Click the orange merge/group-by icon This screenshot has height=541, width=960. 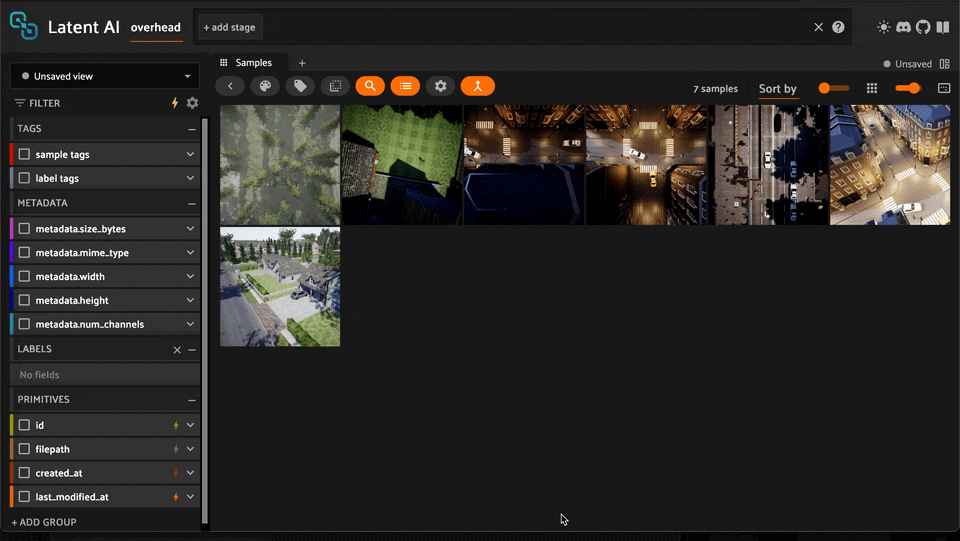coord(478,86)
